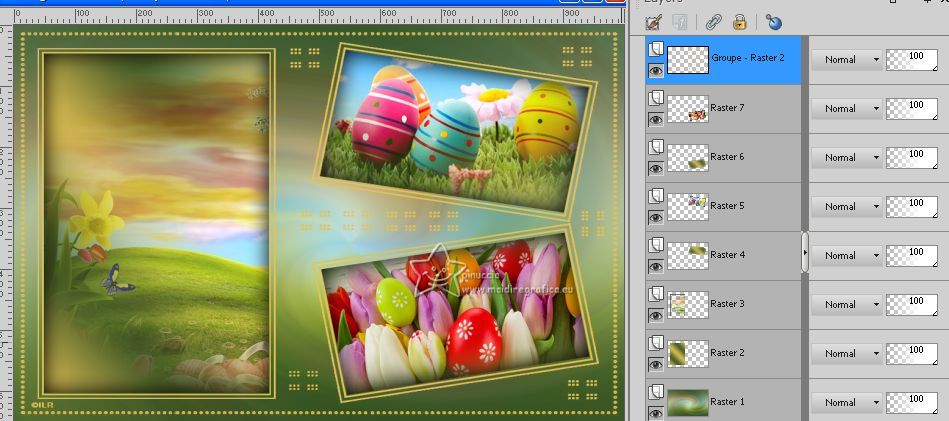Click the Raster 6 layer thumbnail
The image size is (949, 421).
click(x=688, y=158)
